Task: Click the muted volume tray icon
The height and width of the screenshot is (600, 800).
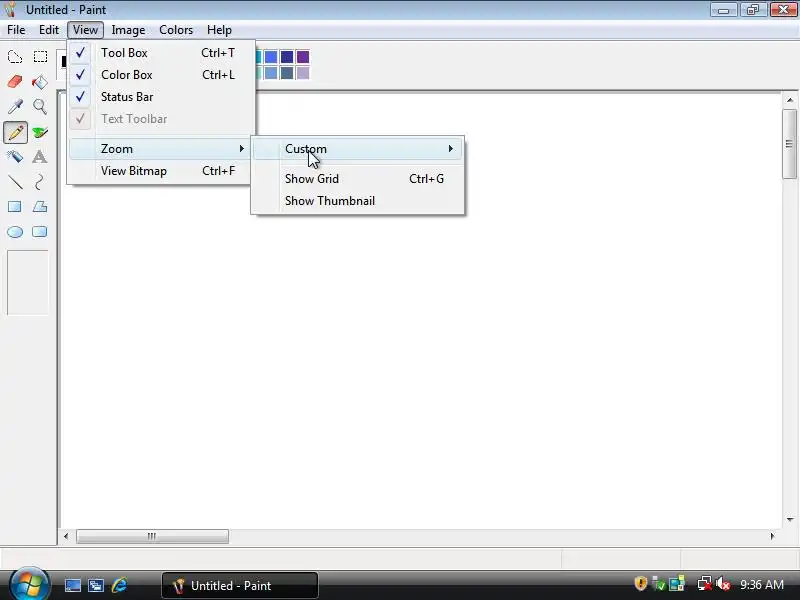Action: pos(722,584)
